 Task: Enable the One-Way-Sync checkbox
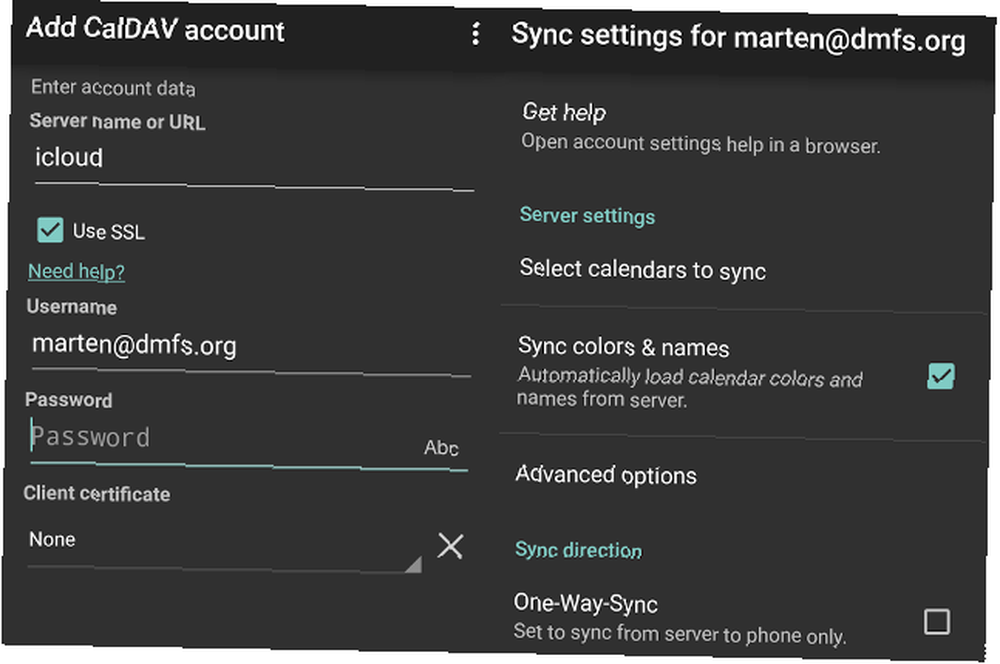pyautogui.click(x=937, y=621)
